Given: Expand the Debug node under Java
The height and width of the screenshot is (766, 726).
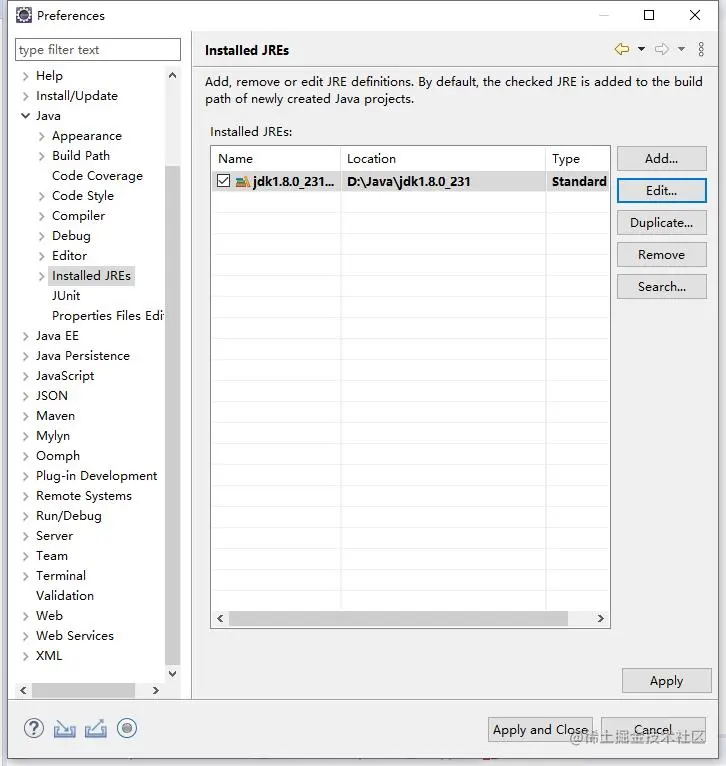Looking at the screenshot, I should click(x=42, y=236).
